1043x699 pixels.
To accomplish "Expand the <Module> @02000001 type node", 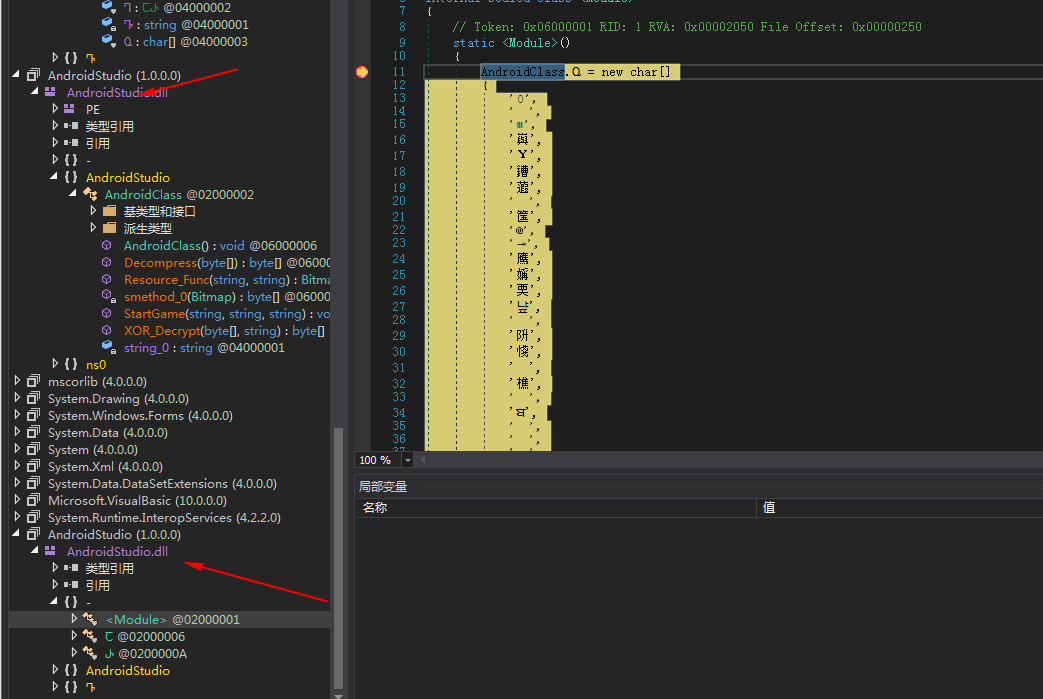I will 74,619.
